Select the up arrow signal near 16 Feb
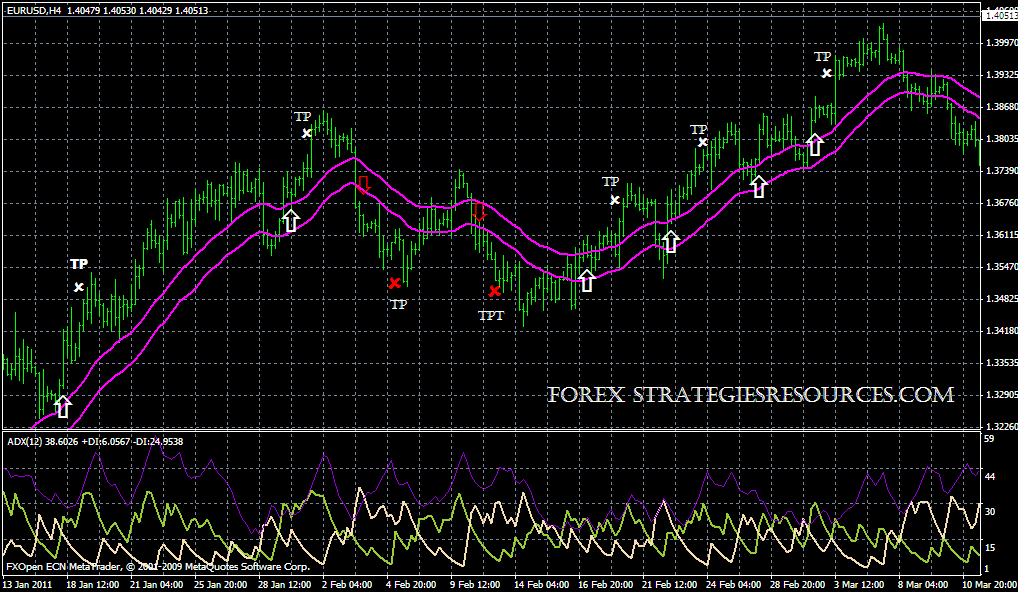The height and width of the screenshot is (592, 1018). pyautogui.click(x=585, y=281)
